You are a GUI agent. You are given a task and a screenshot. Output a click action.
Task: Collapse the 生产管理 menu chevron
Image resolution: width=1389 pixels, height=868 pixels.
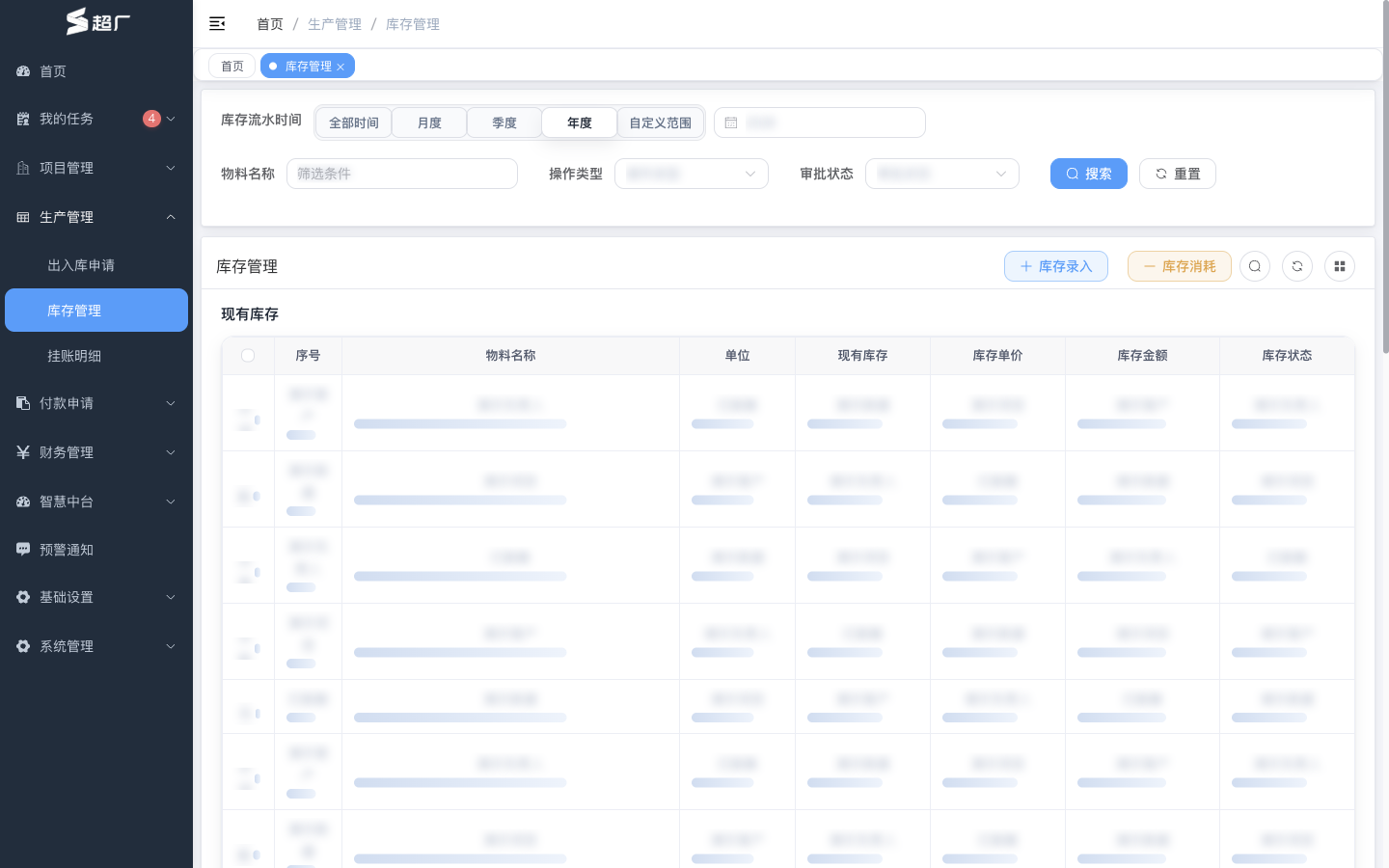(171, 217)
